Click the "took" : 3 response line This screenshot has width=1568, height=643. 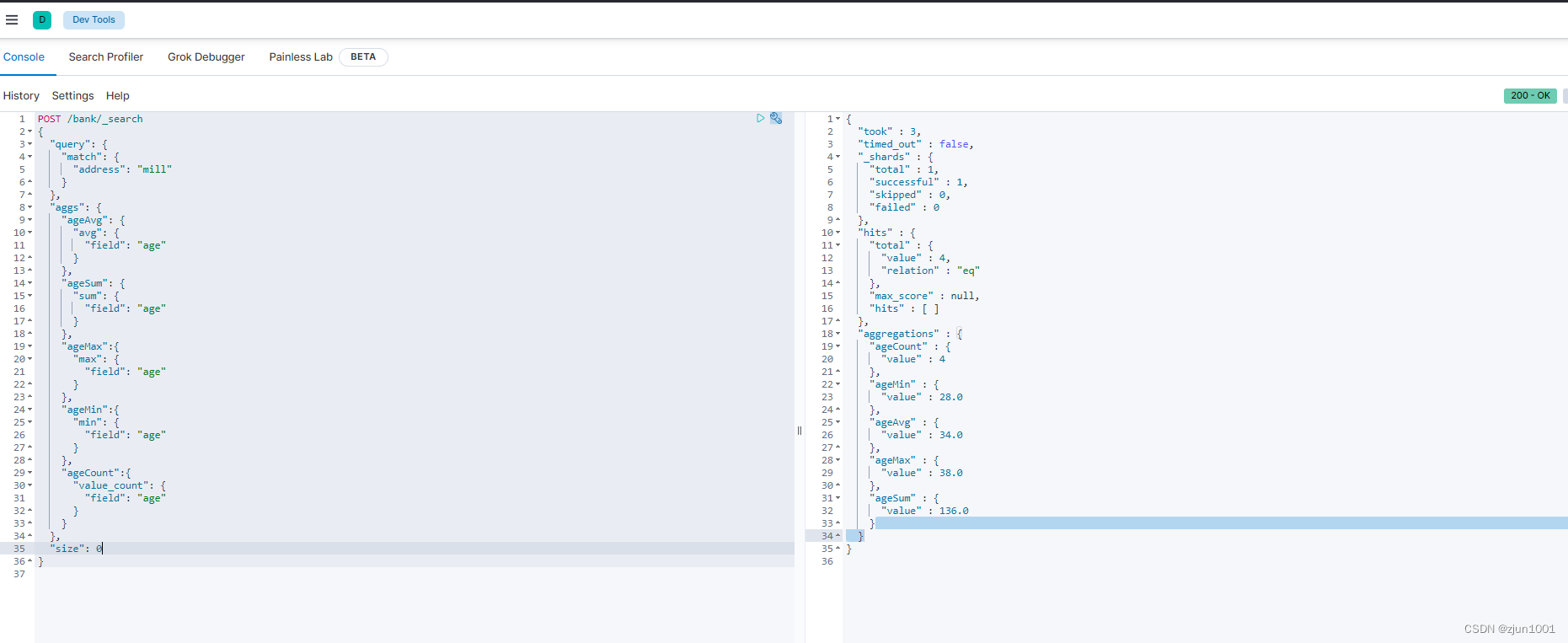click(889, 131)
